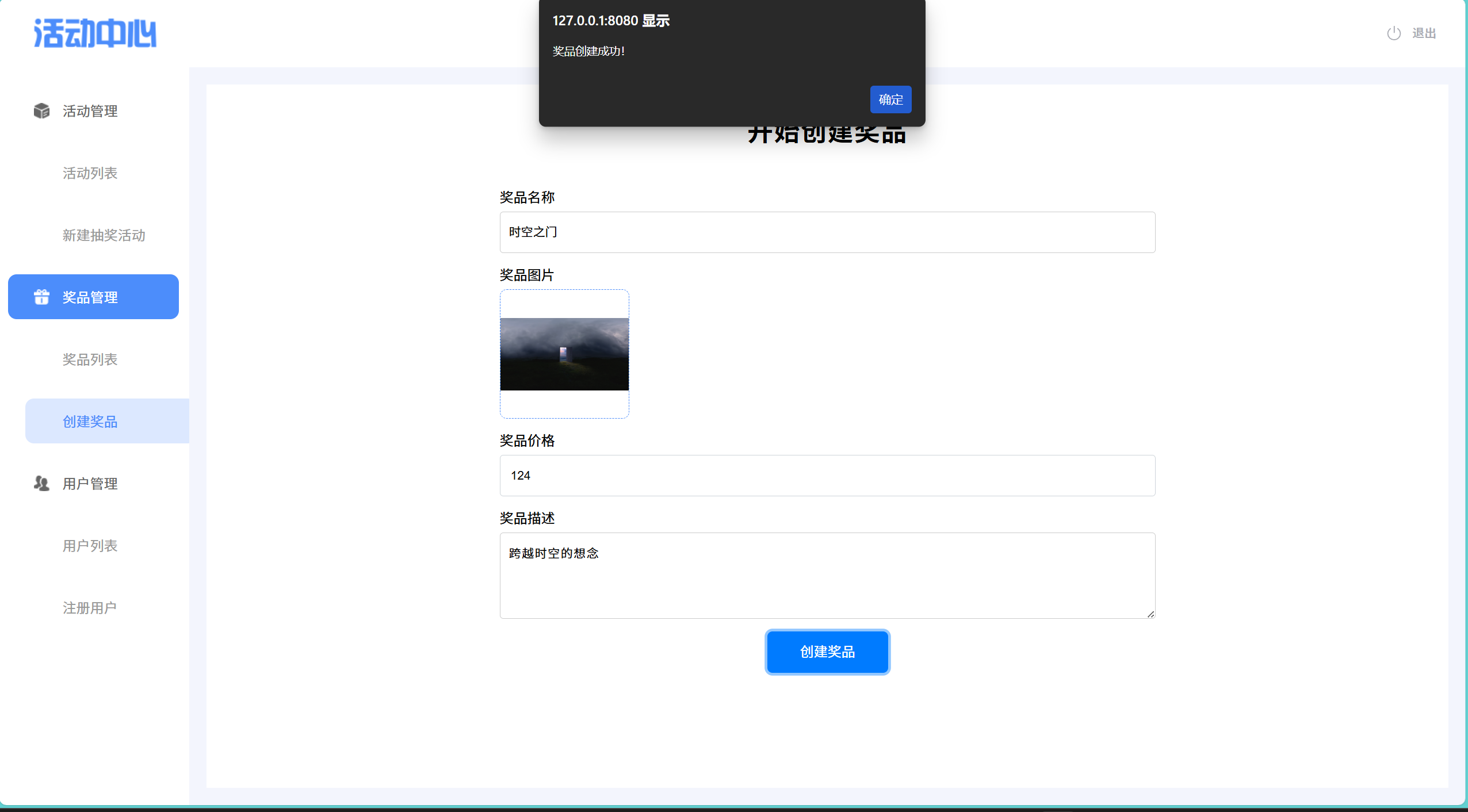The height and width of the screenshot is (812, 1468).
Task: Click the power icon next to 退出
Action: point(1393,33)
